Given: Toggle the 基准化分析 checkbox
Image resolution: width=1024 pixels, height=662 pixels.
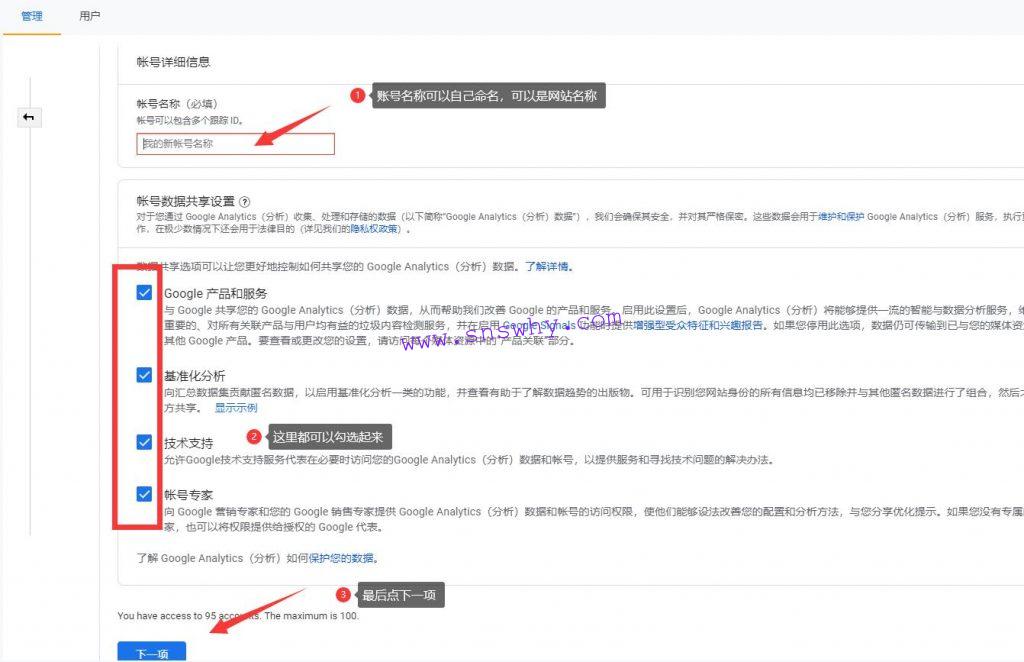Looking at the screenshot, I should point(144,375).
